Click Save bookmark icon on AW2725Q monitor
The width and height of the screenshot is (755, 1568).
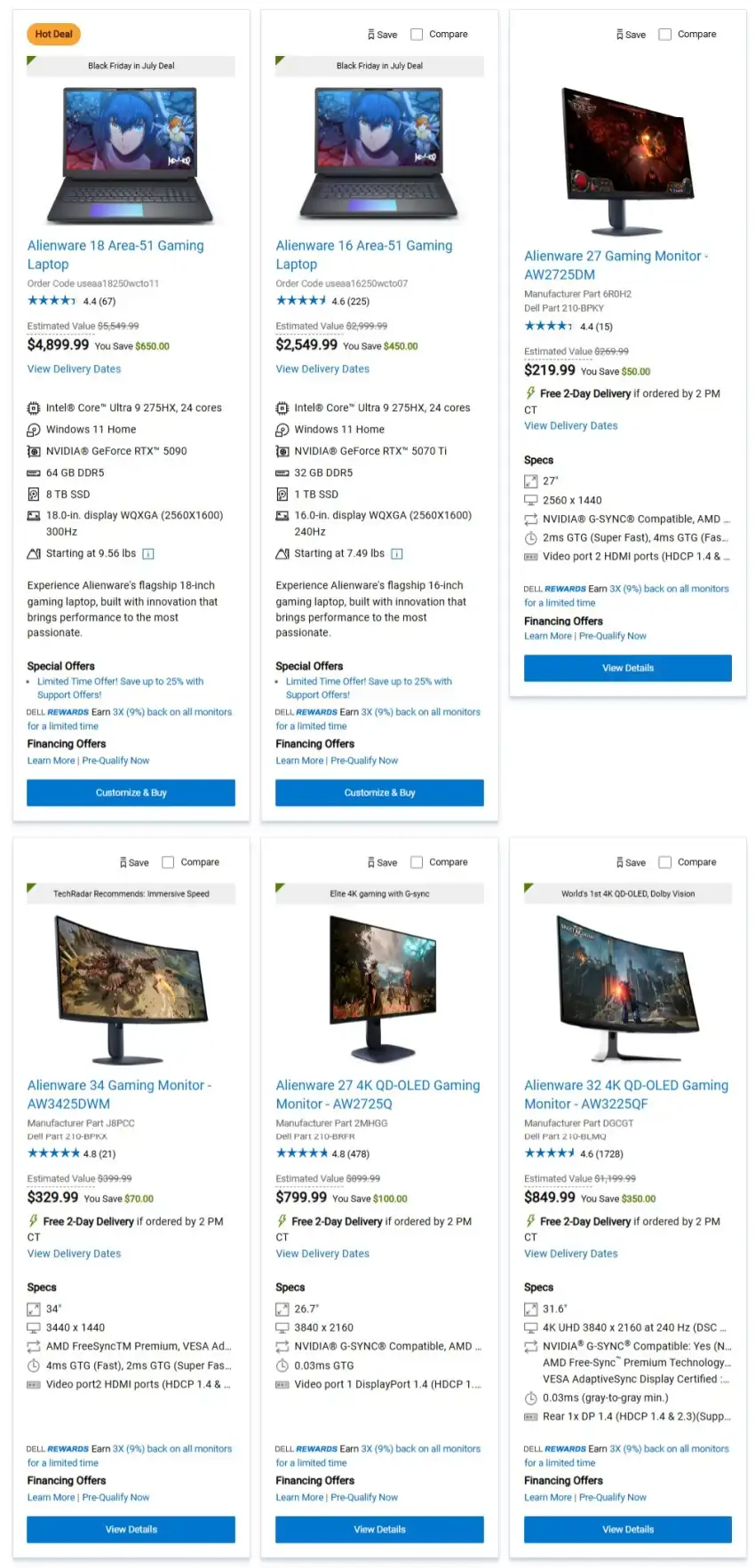371,862
